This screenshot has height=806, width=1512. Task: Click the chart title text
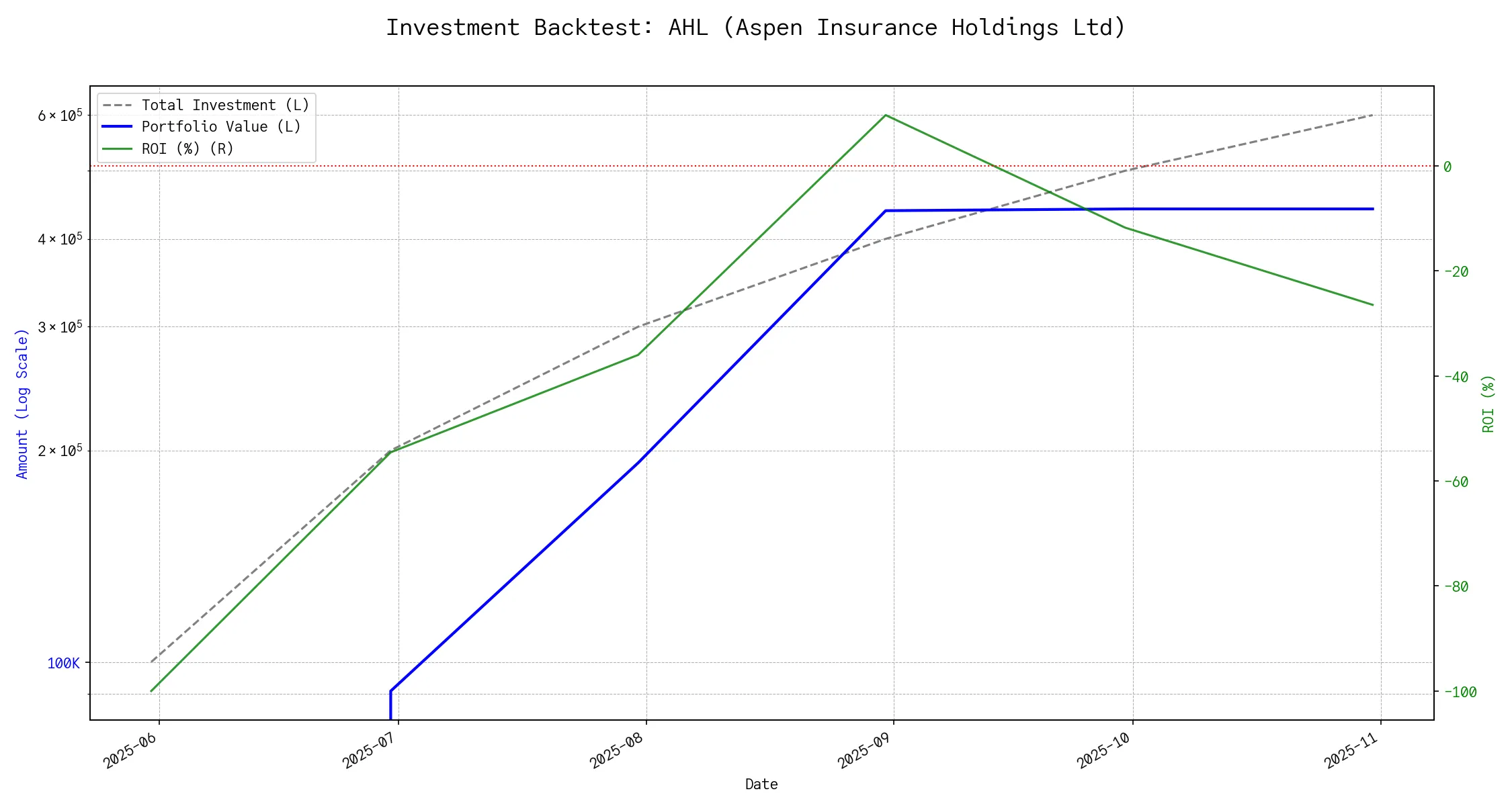point(755,28)
